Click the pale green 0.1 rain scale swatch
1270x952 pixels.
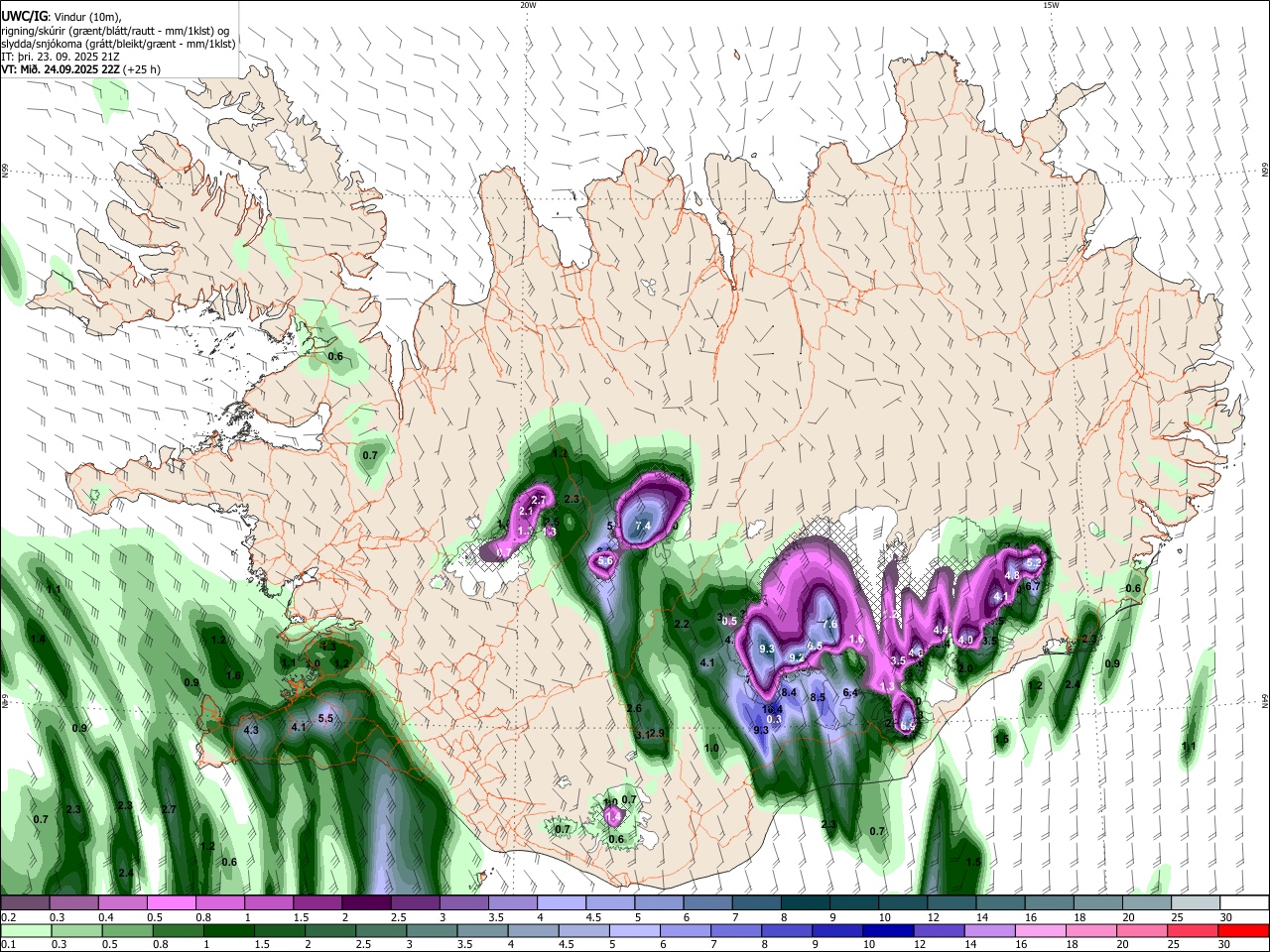coord(28,930)
